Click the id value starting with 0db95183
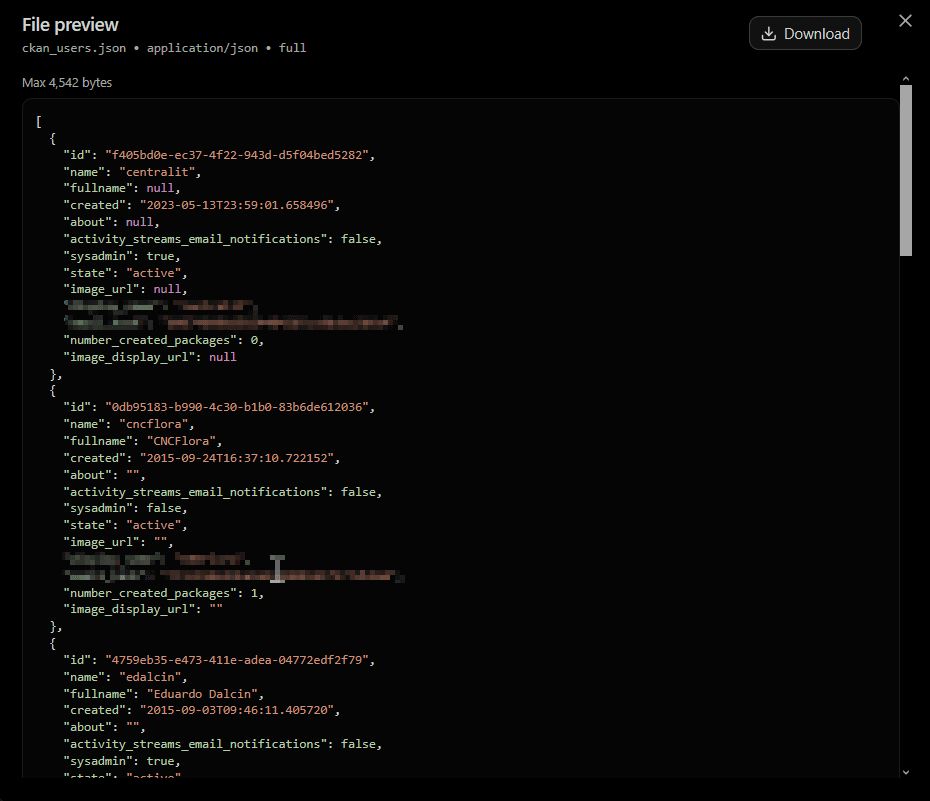 tap(237, 407)
